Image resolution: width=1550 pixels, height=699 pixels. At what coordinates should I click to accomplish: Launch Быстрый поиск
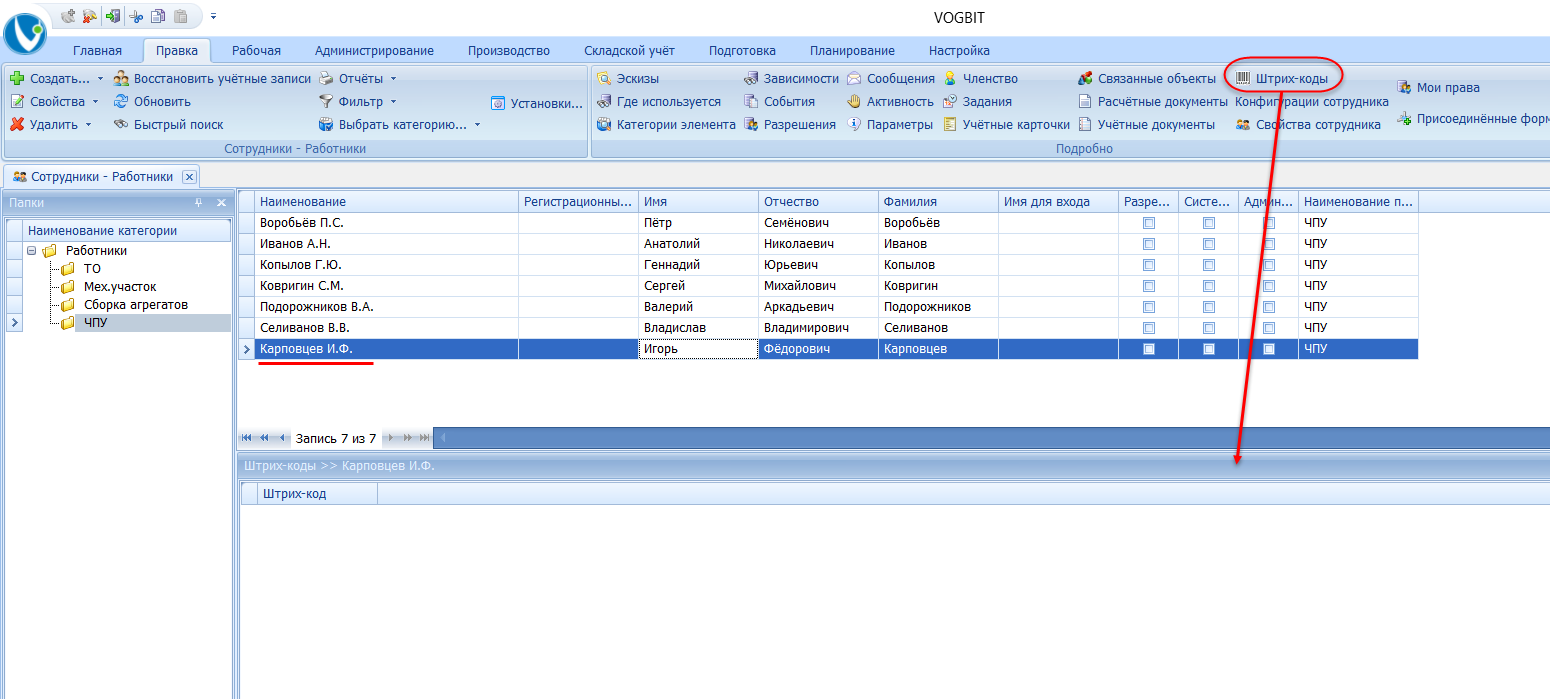(168, 125)
